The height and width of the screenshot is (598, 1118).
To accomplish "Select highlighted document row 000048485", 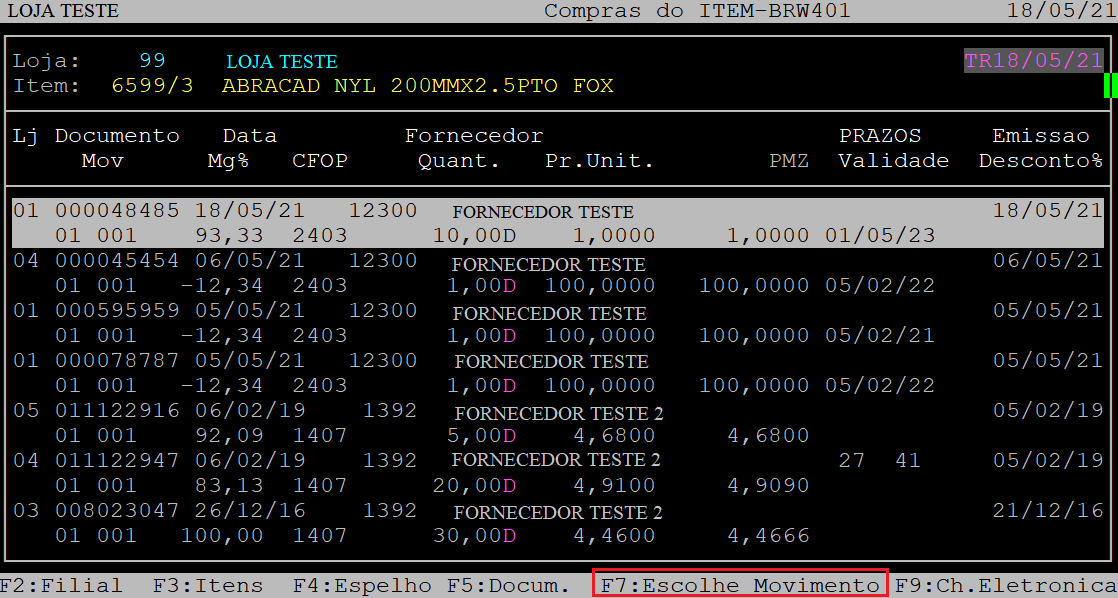I will point(117,211).
